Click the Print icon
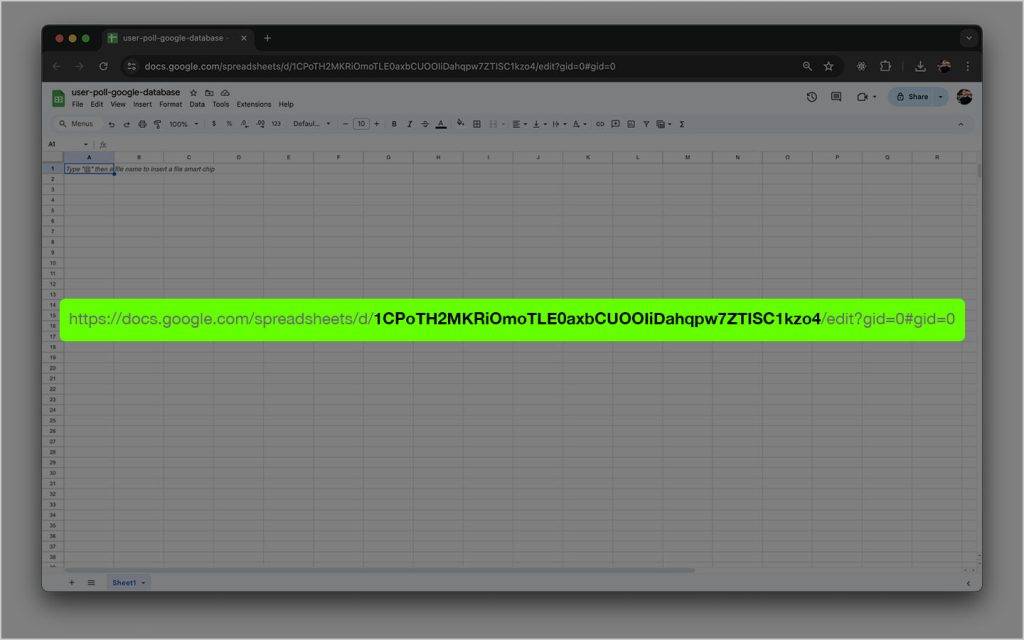The height and width of the screenshot is (640, 1024). (142, 124)
